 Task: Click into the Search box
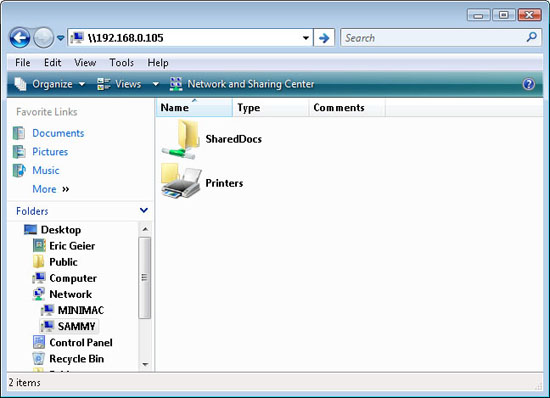441,38
